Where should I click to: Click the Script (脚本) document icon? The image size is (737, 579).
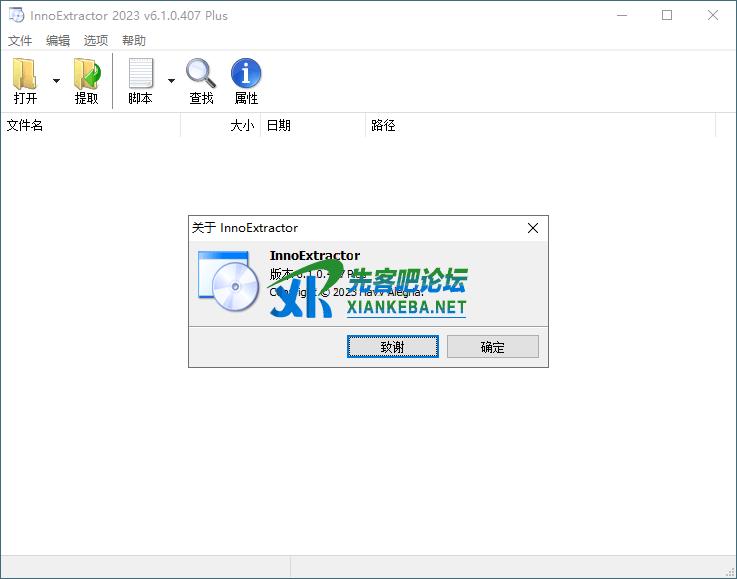pyautogui.click(x=140, y=75)
